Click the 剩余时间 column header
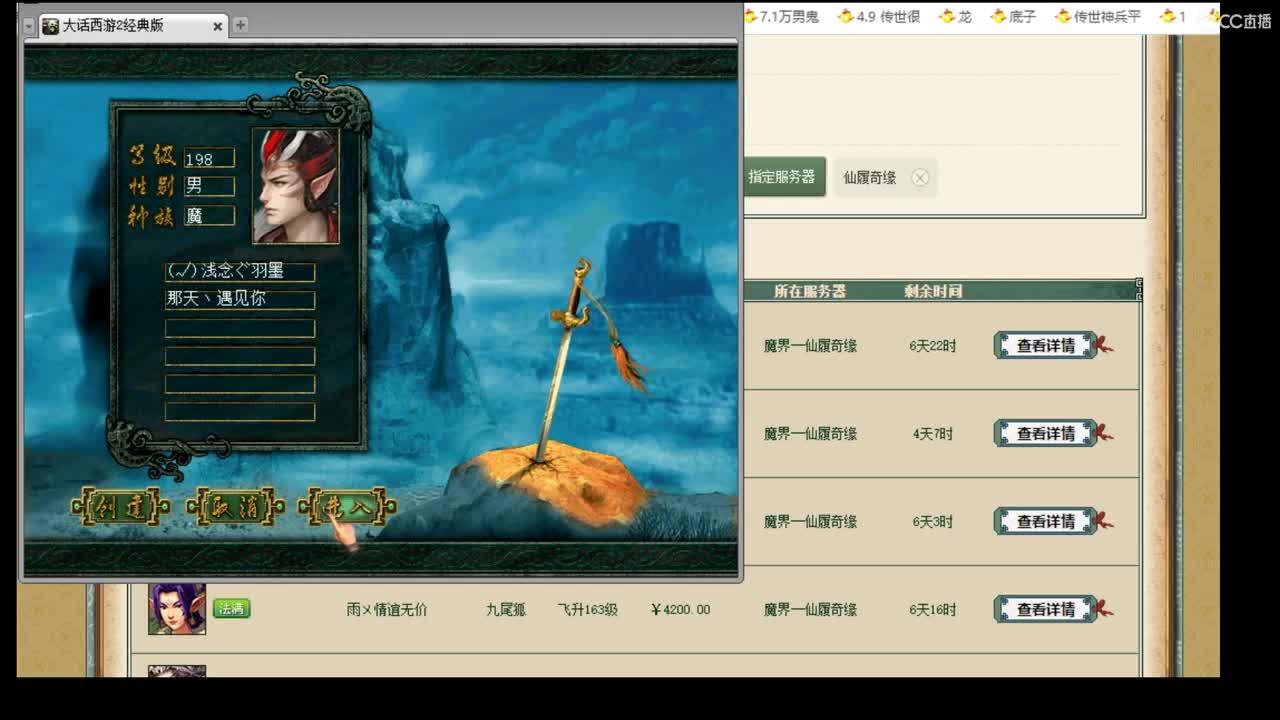Viewport: 1280px width, 720px height. click(x=933, y=291)
